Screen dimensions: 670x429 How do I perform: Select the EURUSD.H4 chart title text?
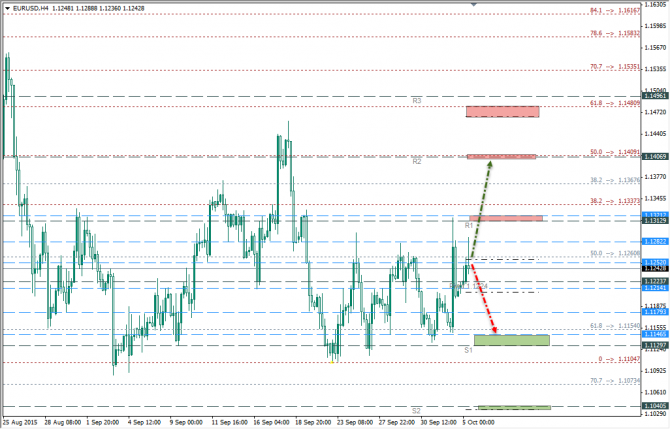point(31,8)
